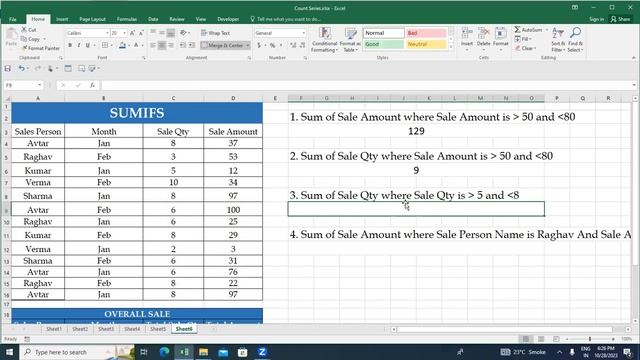Image resolution: width=640 pixels, height=360 pixels.
Task: Apply cell borders from ribbon
Action: [105, 45]
